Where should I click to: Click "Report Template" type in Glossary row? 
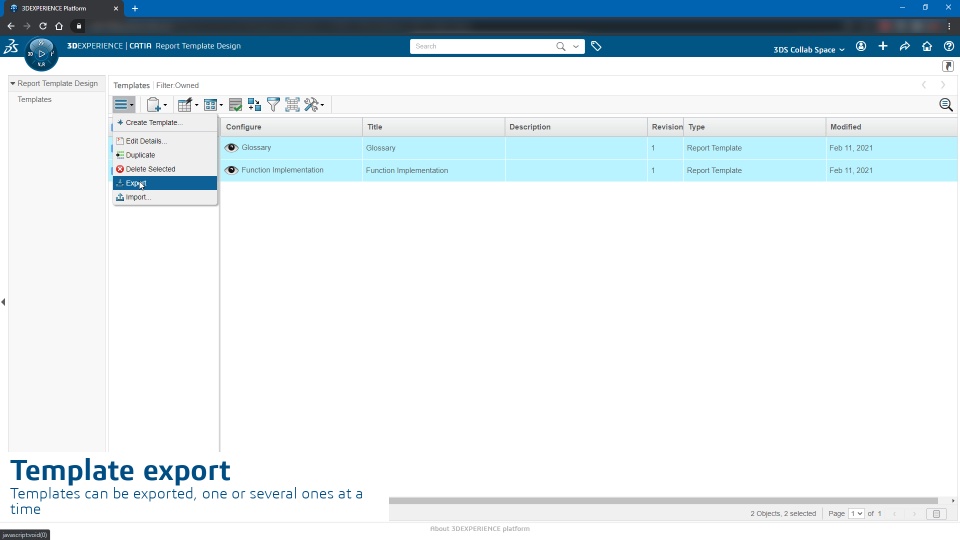[x=714, y=148]
